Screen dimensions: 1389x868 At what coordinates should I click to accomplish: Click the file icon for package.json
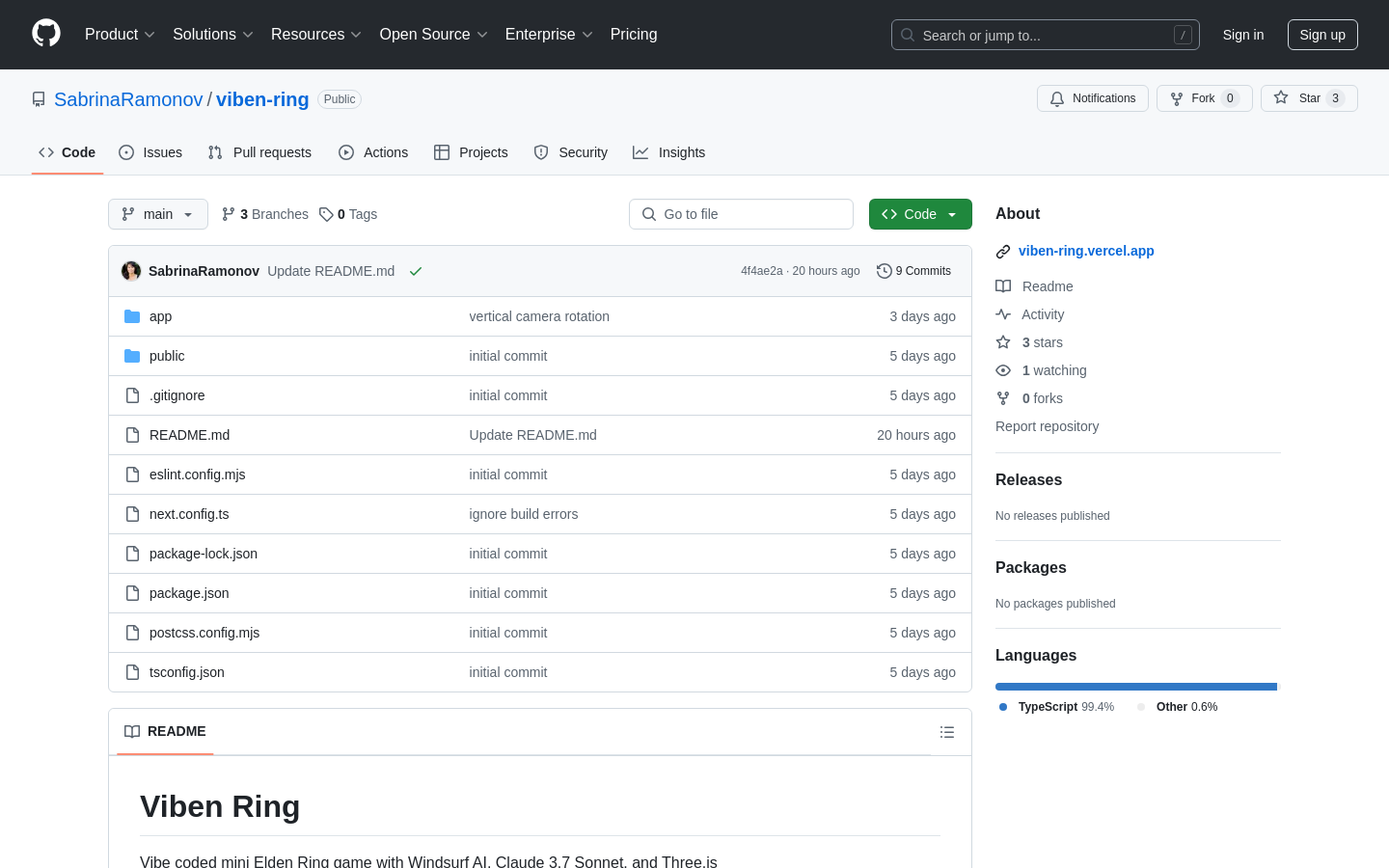click(132, 593)
